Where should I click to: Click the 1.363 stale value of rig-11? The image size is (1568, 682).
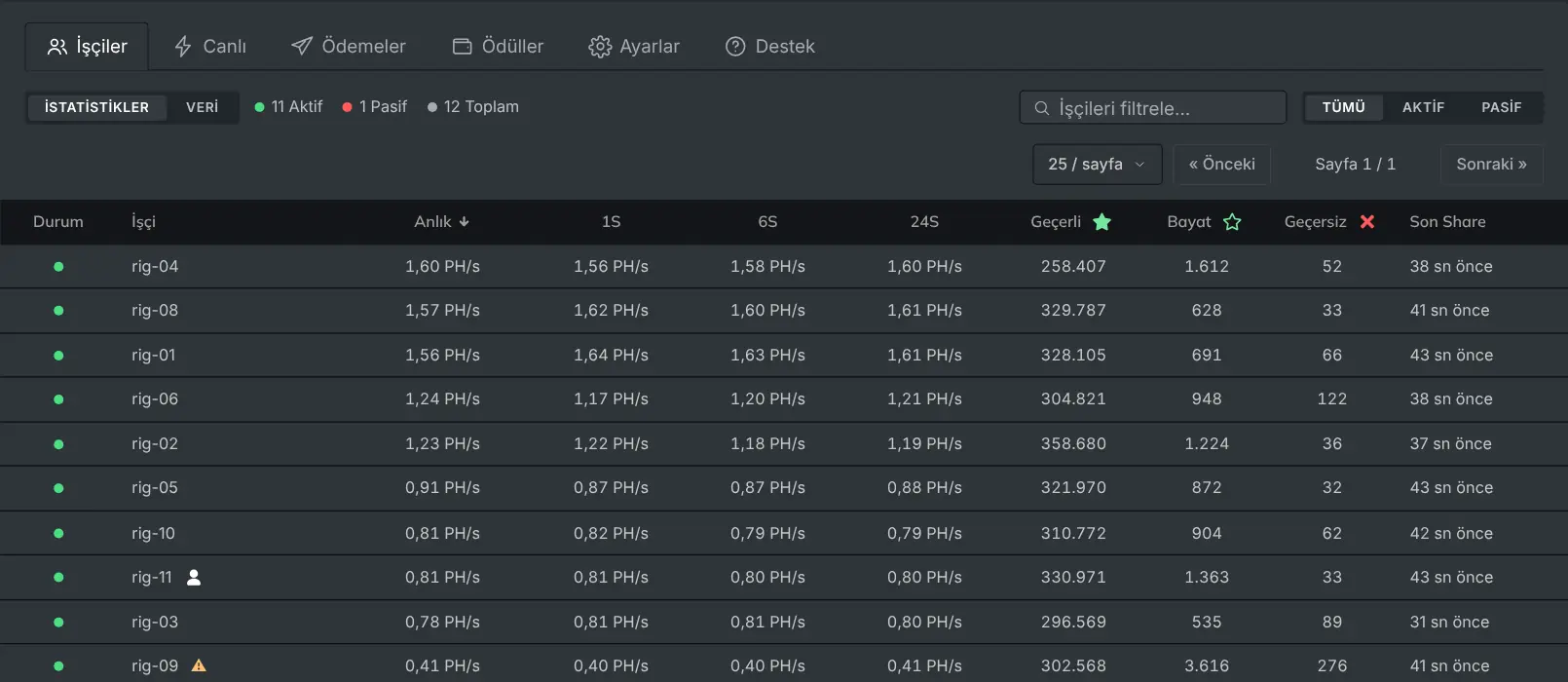pyautogui.click(x=1207, y=578)
